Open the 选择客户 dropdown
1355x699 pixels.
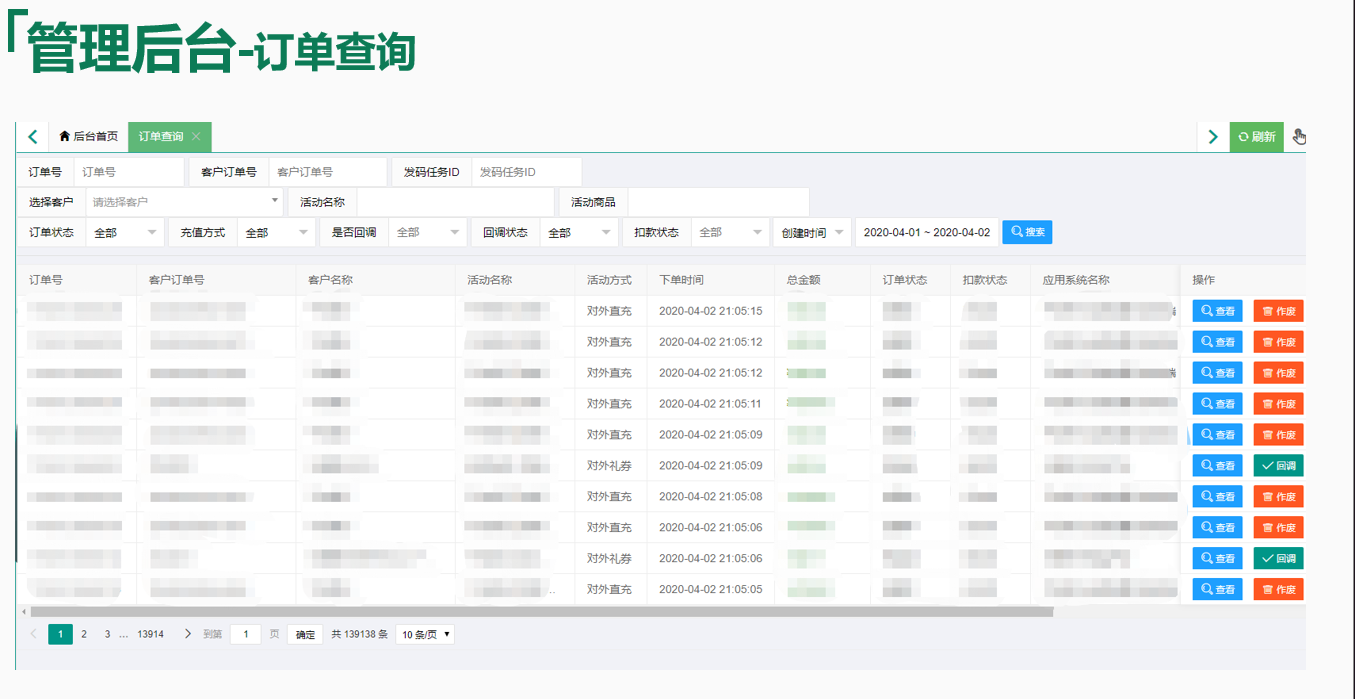[x=184, y=202]
